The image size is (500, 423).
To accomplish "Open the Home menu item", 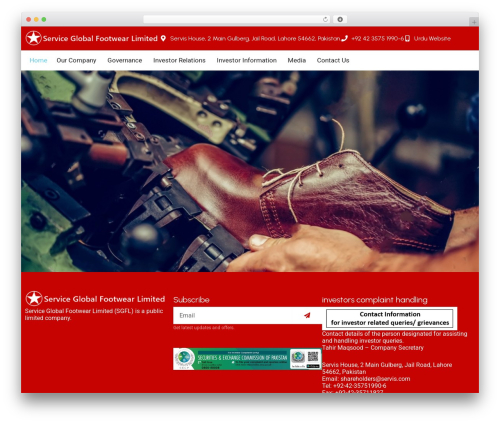I will [38, 60].
